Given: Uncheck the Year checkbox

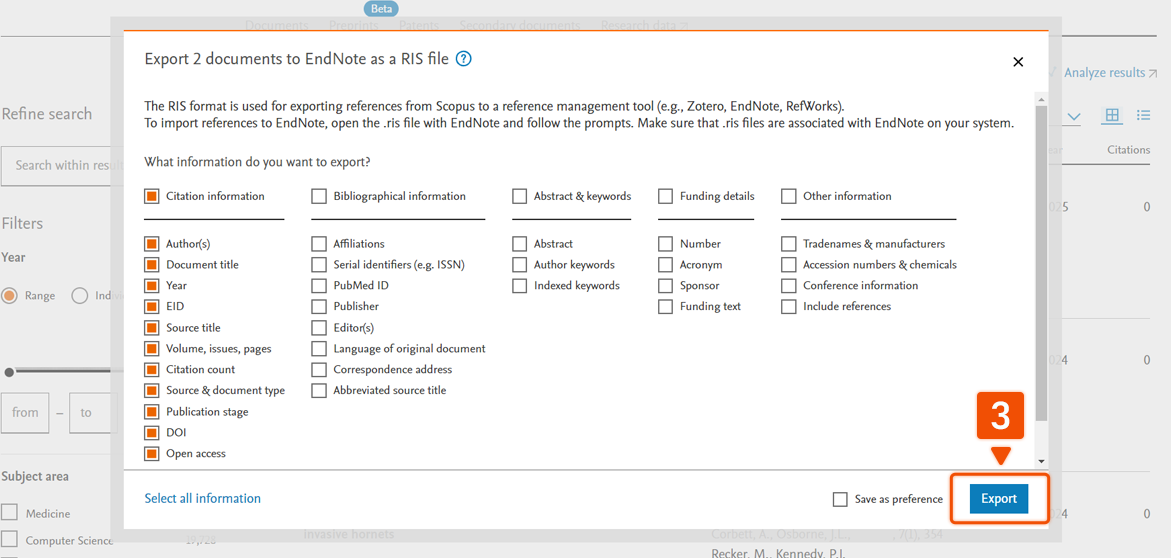Looking at the screenshot, I should [152, 285].
